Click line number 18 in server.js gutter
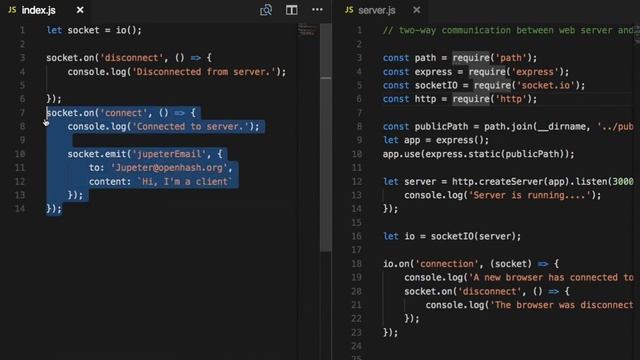 click(356, 264)
